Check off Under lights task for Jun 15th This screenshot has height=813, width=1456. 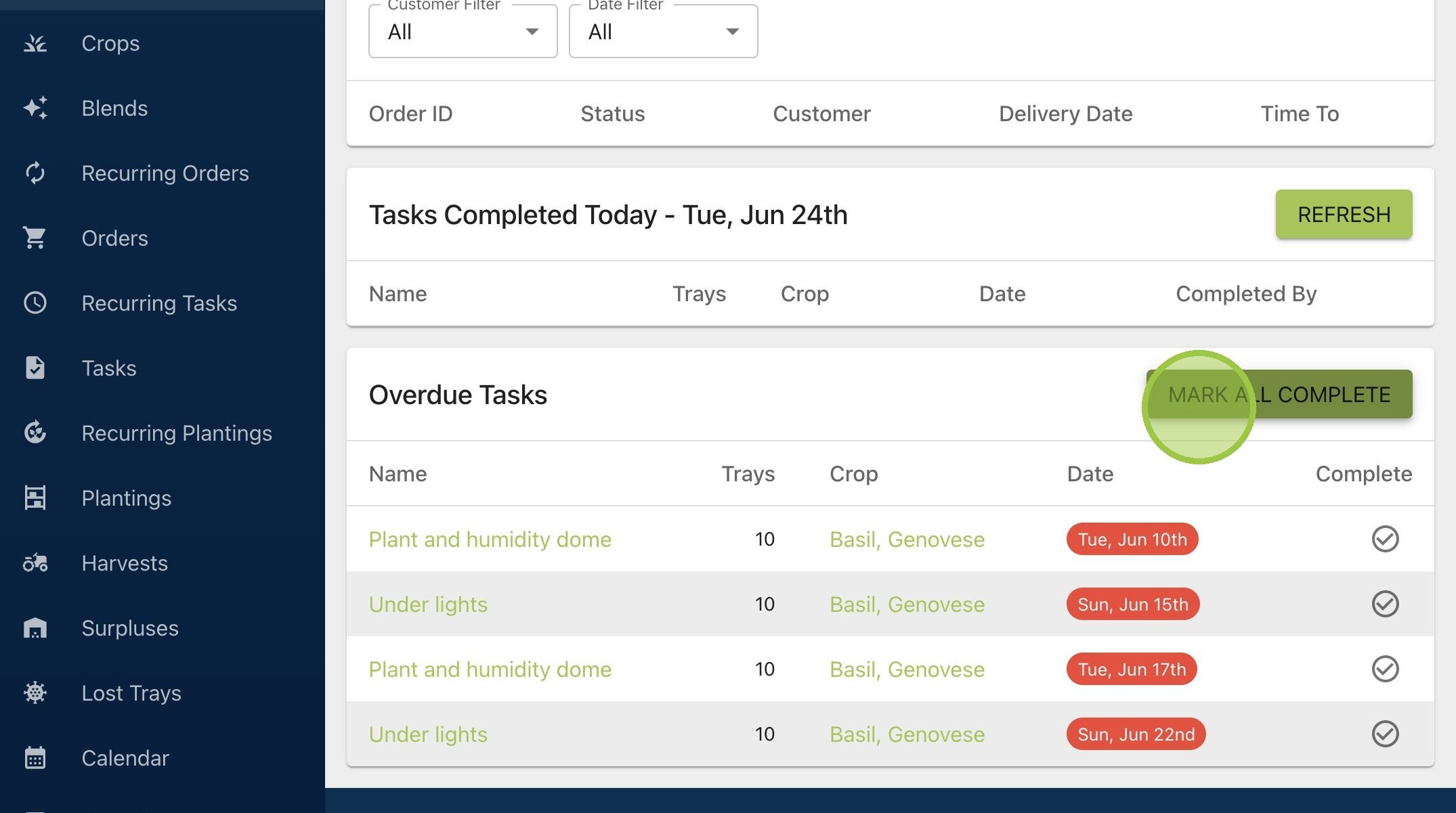pyautogui.click(x=1385, y=604)
